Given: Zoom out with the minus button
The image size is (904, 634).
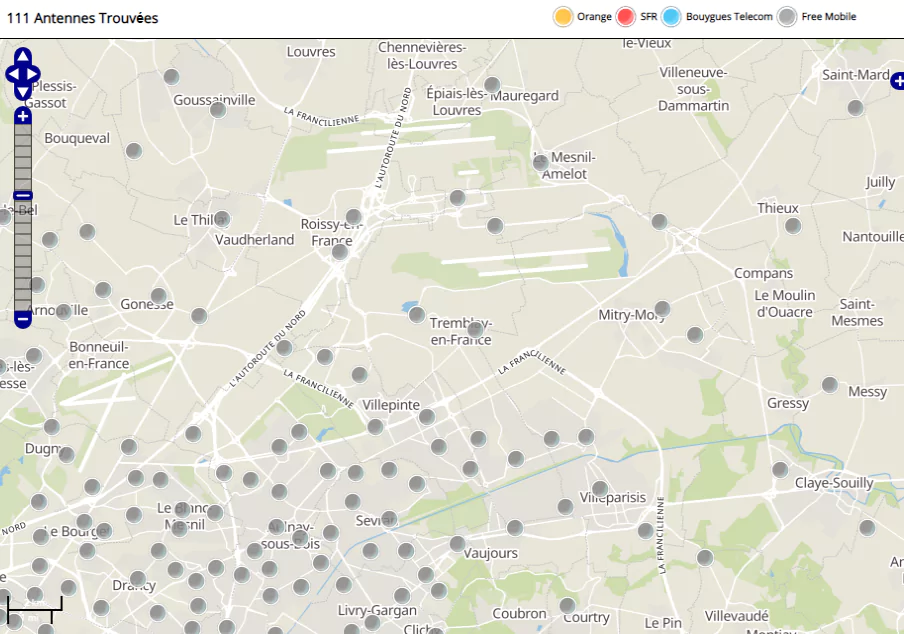Looking at the screenshot, I should pyautogui.click(x=23, y=320).
